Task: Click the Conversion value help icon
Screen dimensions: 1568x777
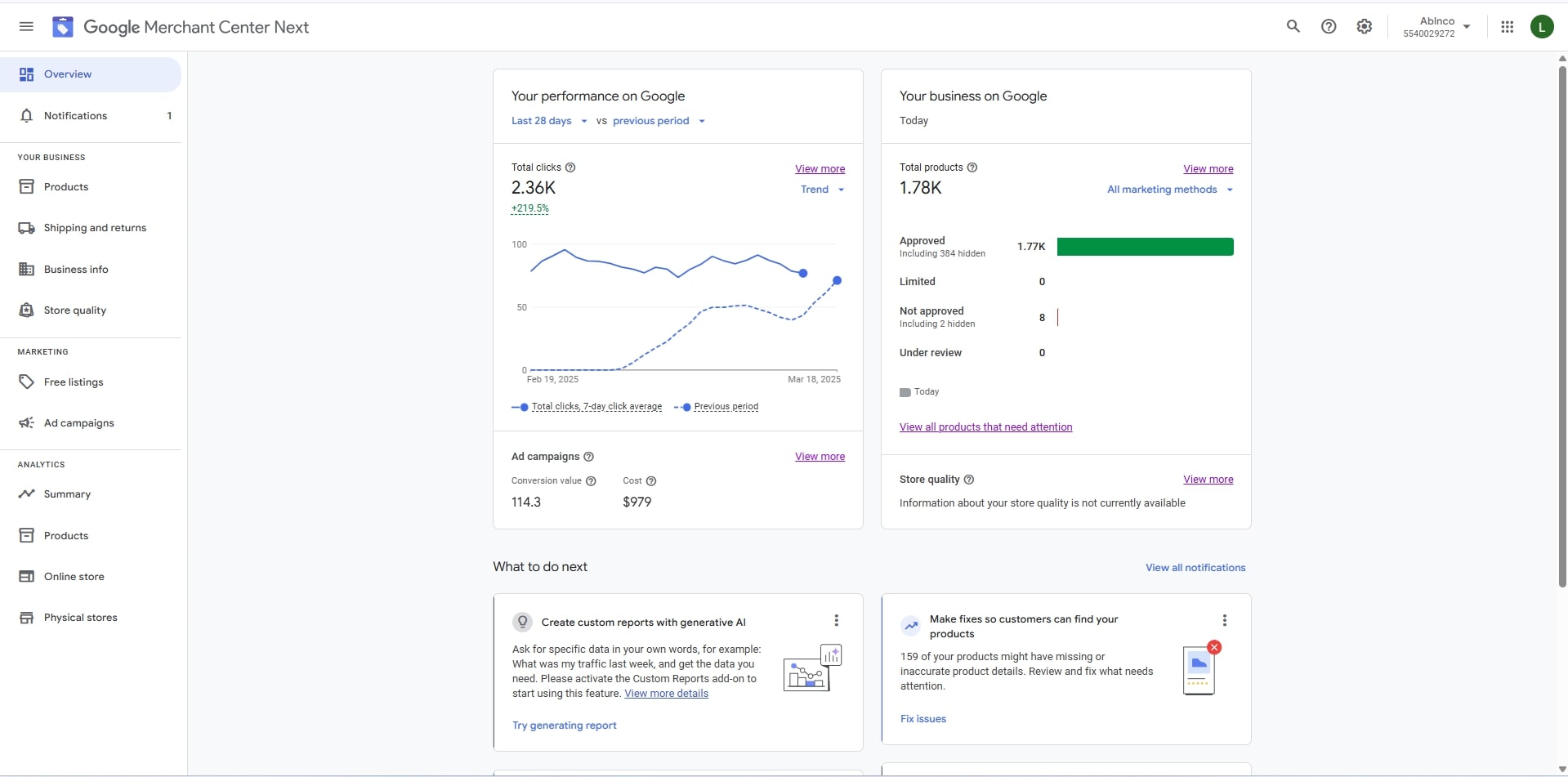Action: click(591, 481)
